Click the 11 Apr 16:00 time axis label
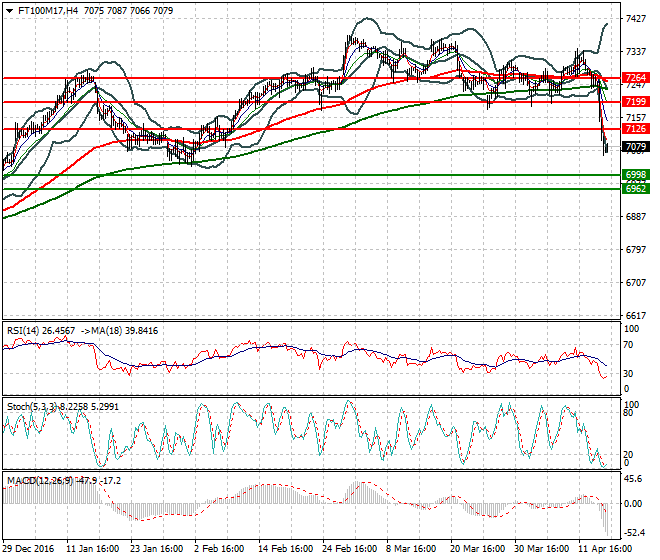 point(605,549)
